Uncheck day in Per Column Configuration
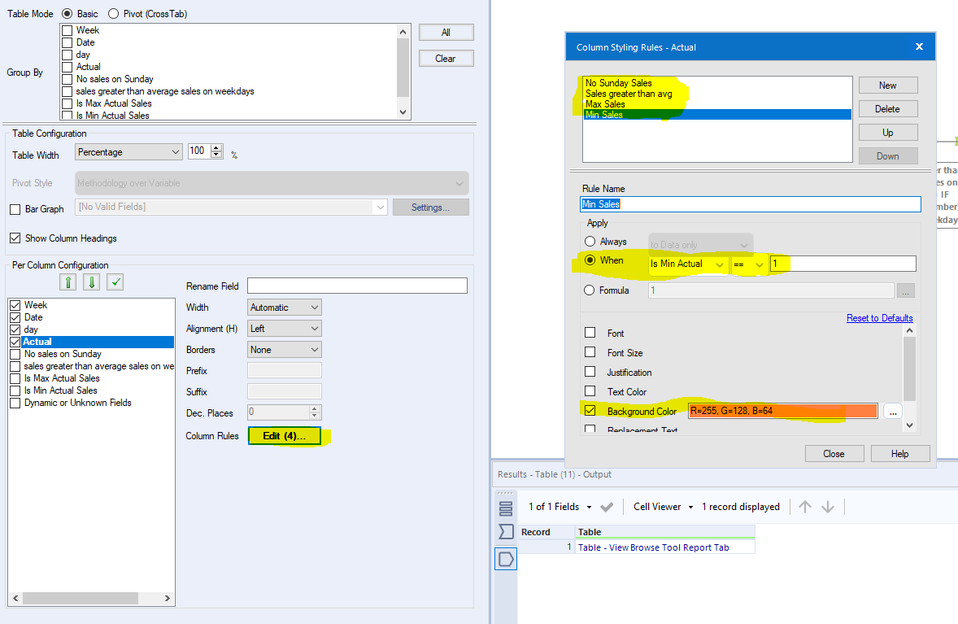The width and height of the screenshot is (958, 624). pos(15,329)
